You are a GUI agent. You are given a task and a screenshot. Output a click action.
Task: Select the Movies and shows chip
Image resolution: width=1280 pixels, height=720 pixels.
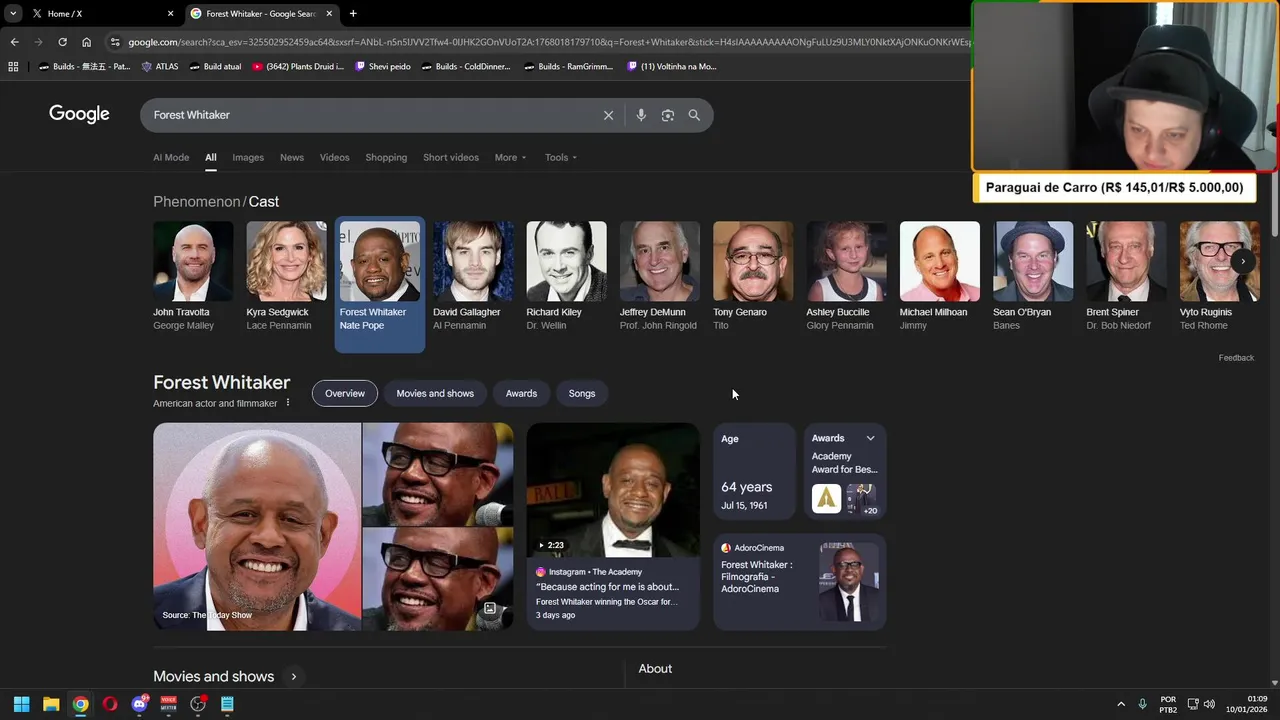(x=435, y=393)
